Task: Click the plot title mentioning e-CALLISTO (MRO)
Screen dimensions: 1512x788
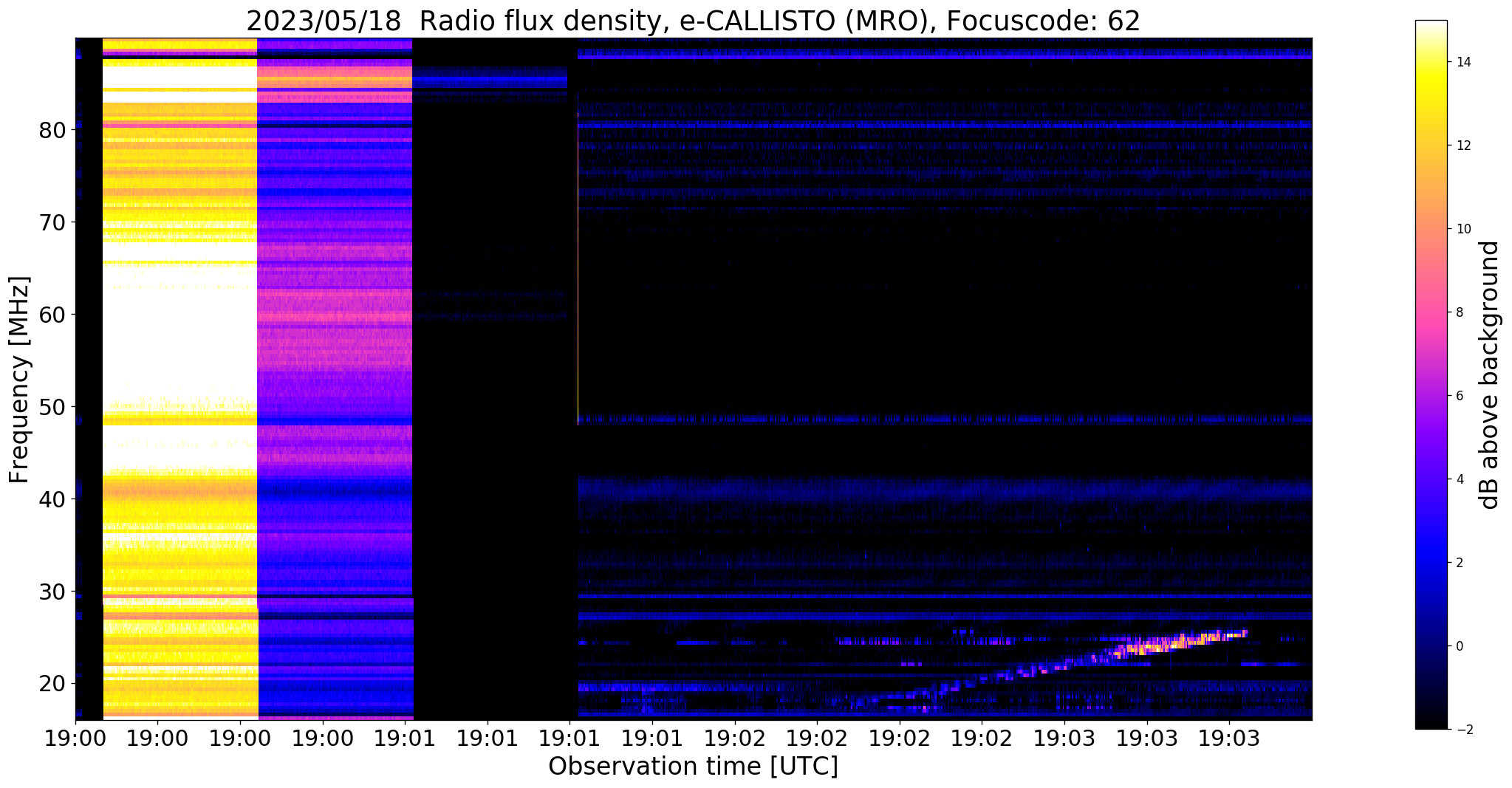Action: click(694, 21)
